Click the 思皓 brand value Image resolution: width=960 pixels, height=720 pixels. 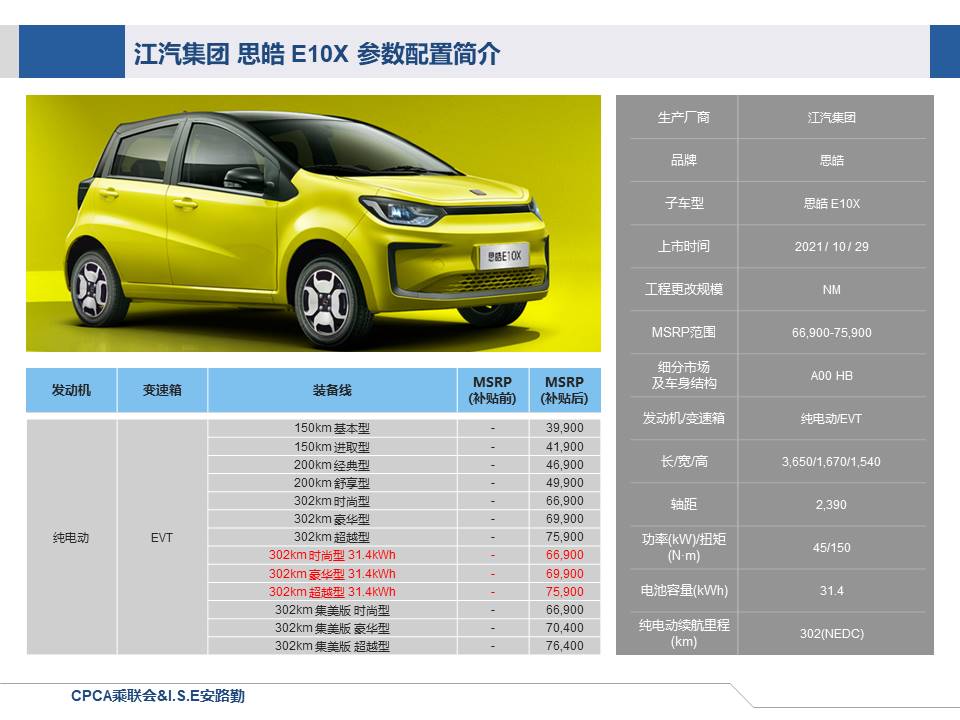[x=831, y=160]
